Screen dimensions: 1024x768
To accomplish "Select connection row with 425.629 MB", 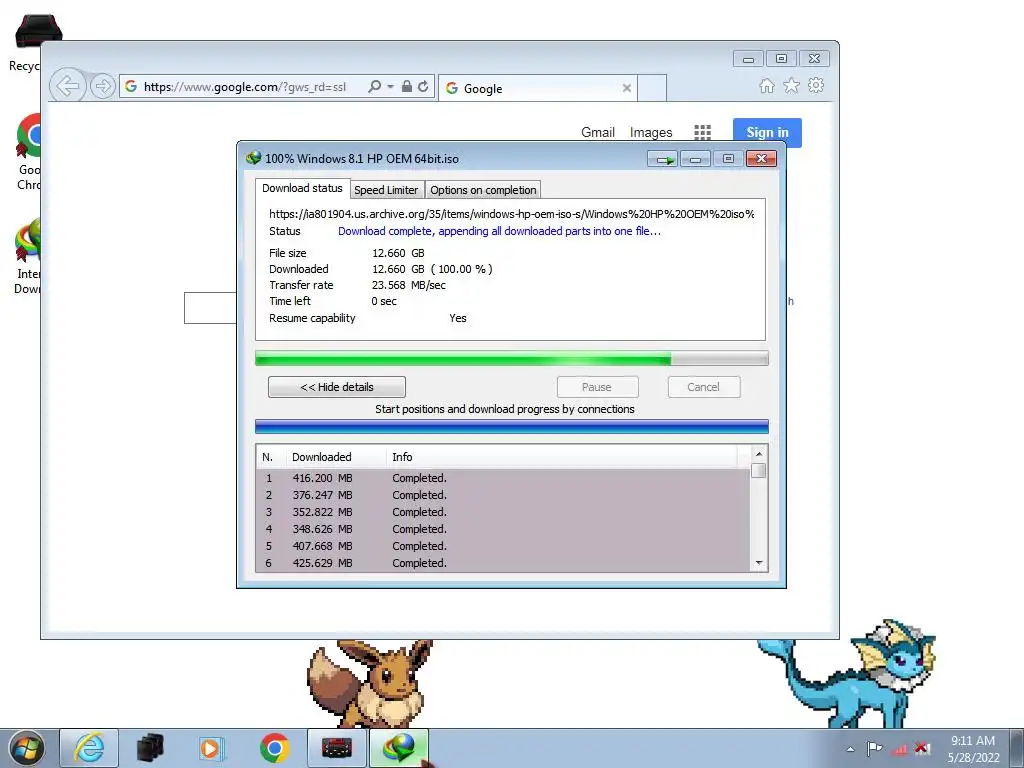I will 504,563.
